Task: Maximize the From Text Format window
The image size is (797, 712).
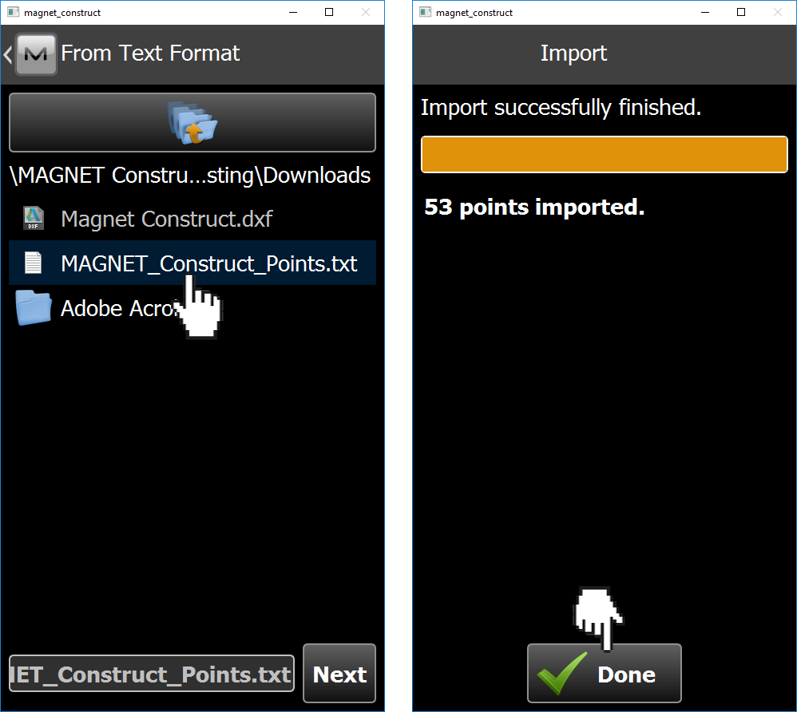Action: click(329, 12)
